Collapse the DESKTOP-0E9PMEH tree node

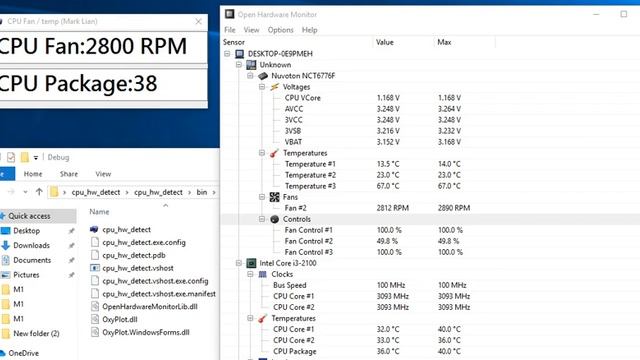[227, 54]
